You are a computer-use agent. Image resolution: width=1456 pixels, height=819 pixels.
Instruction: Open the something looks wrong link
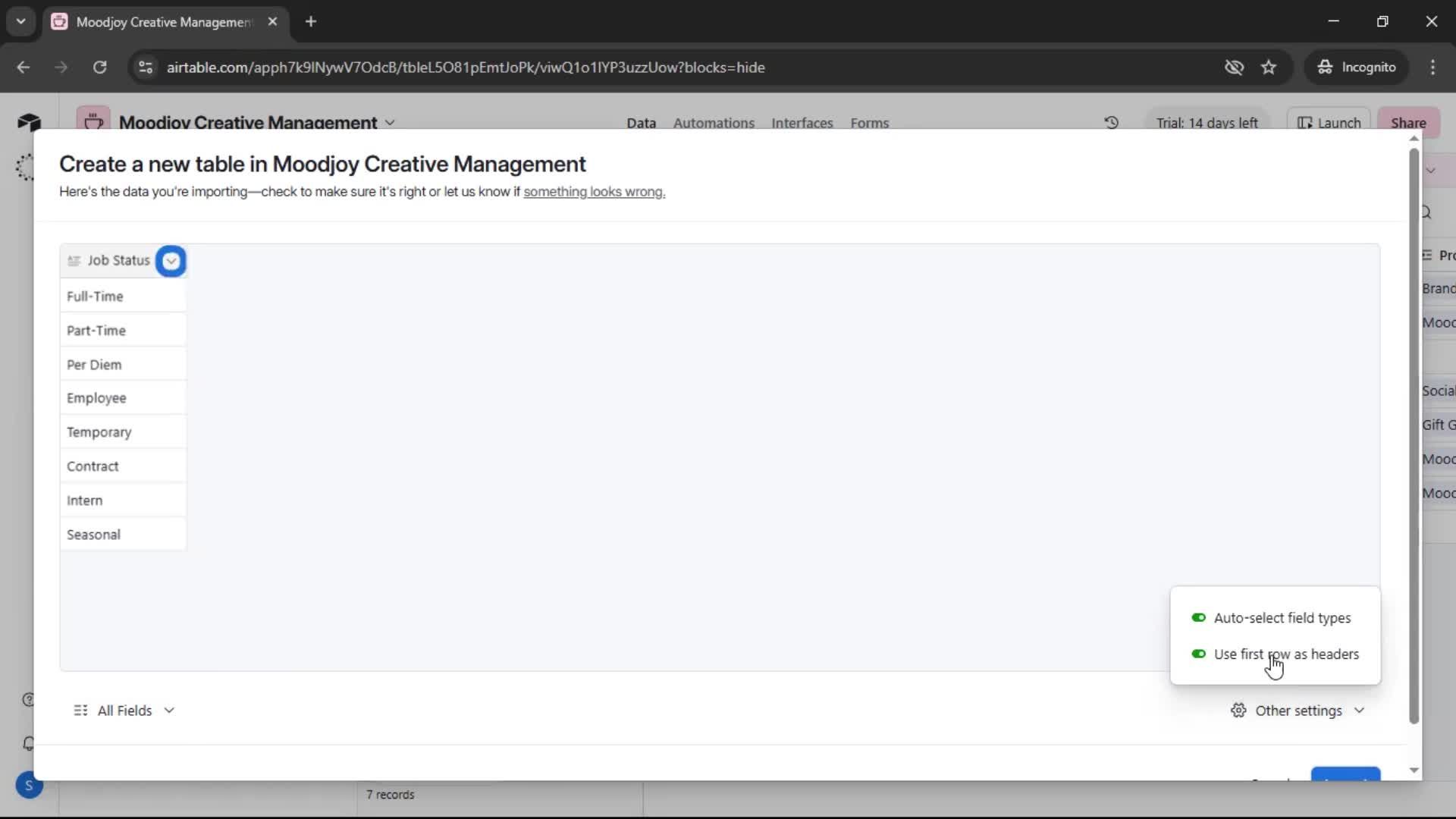click(x=594, y=192)
